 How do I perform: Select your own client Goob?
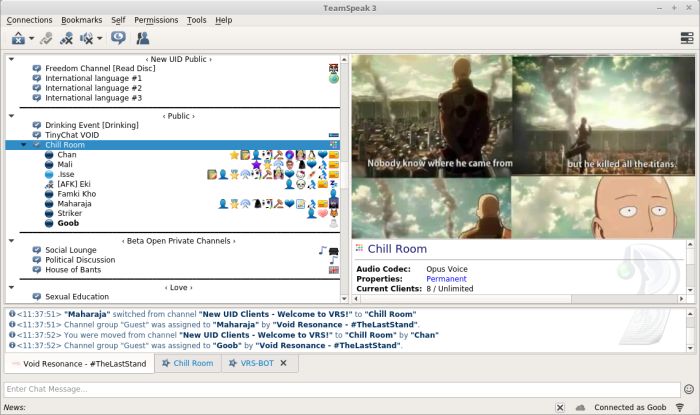point(68,223)
